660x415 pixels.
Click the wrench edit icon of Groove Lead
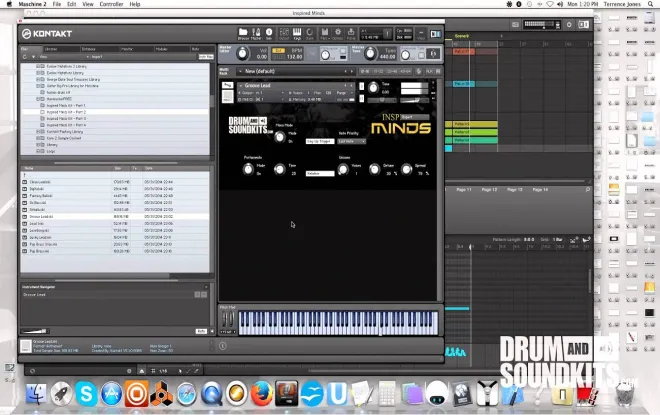tap(227, 85)
